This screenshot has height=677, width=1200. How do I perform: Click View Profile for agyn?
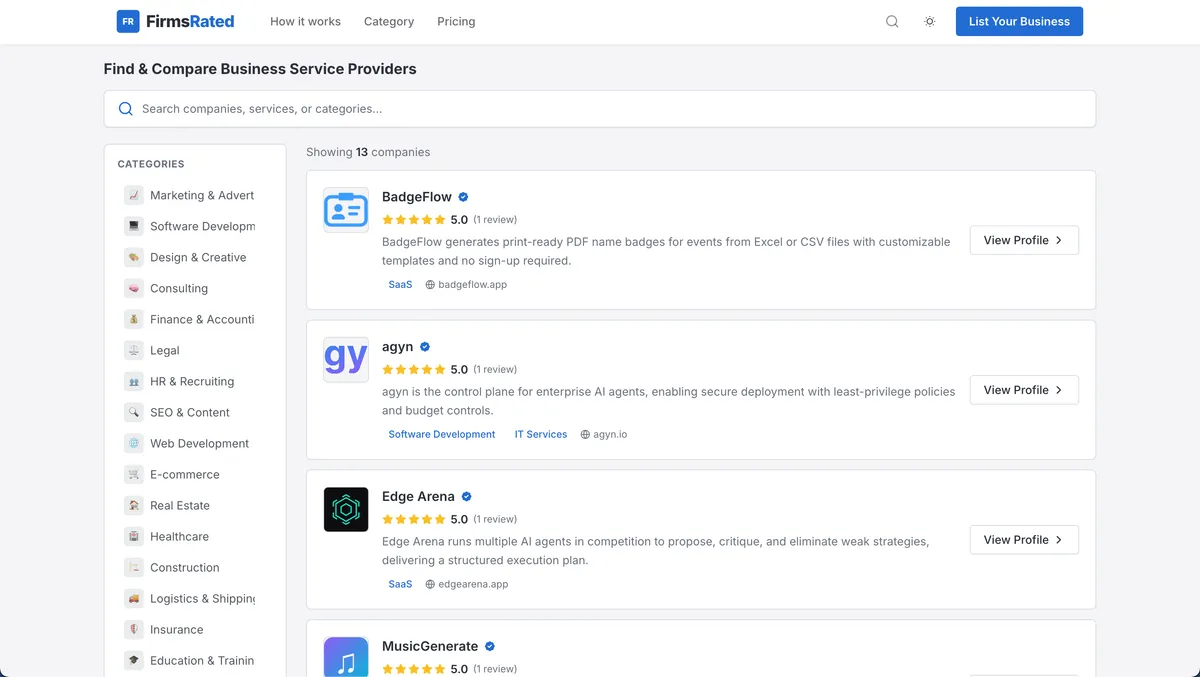pos(1024,390)
